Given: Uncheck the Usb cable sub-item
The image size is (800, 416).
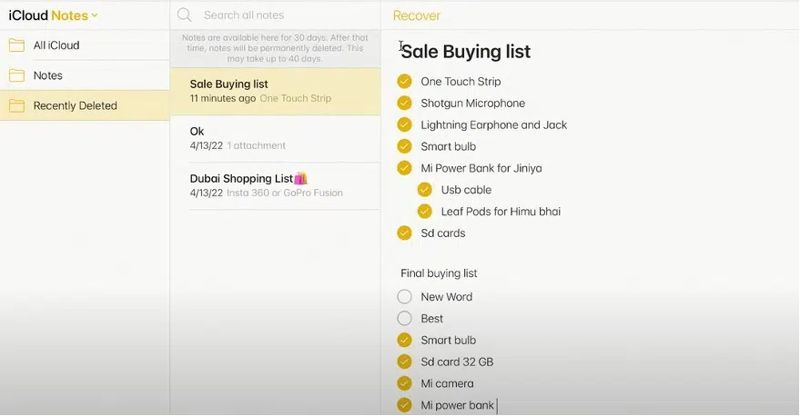Looking at the screenshot, I should pyautogui.click(x=424, y=189).
